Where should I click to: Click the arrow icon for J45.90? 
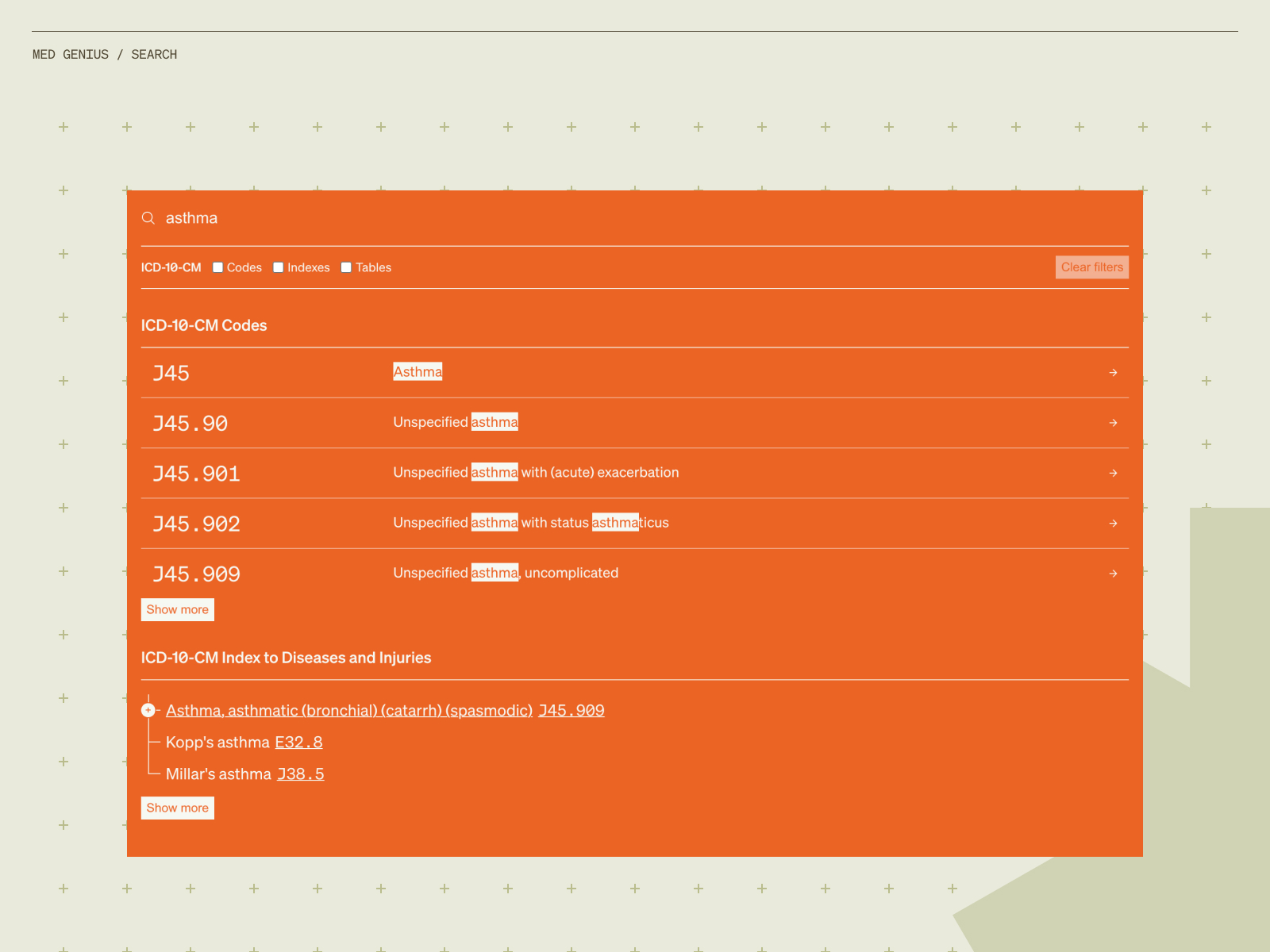click(x=1113, y=423)
